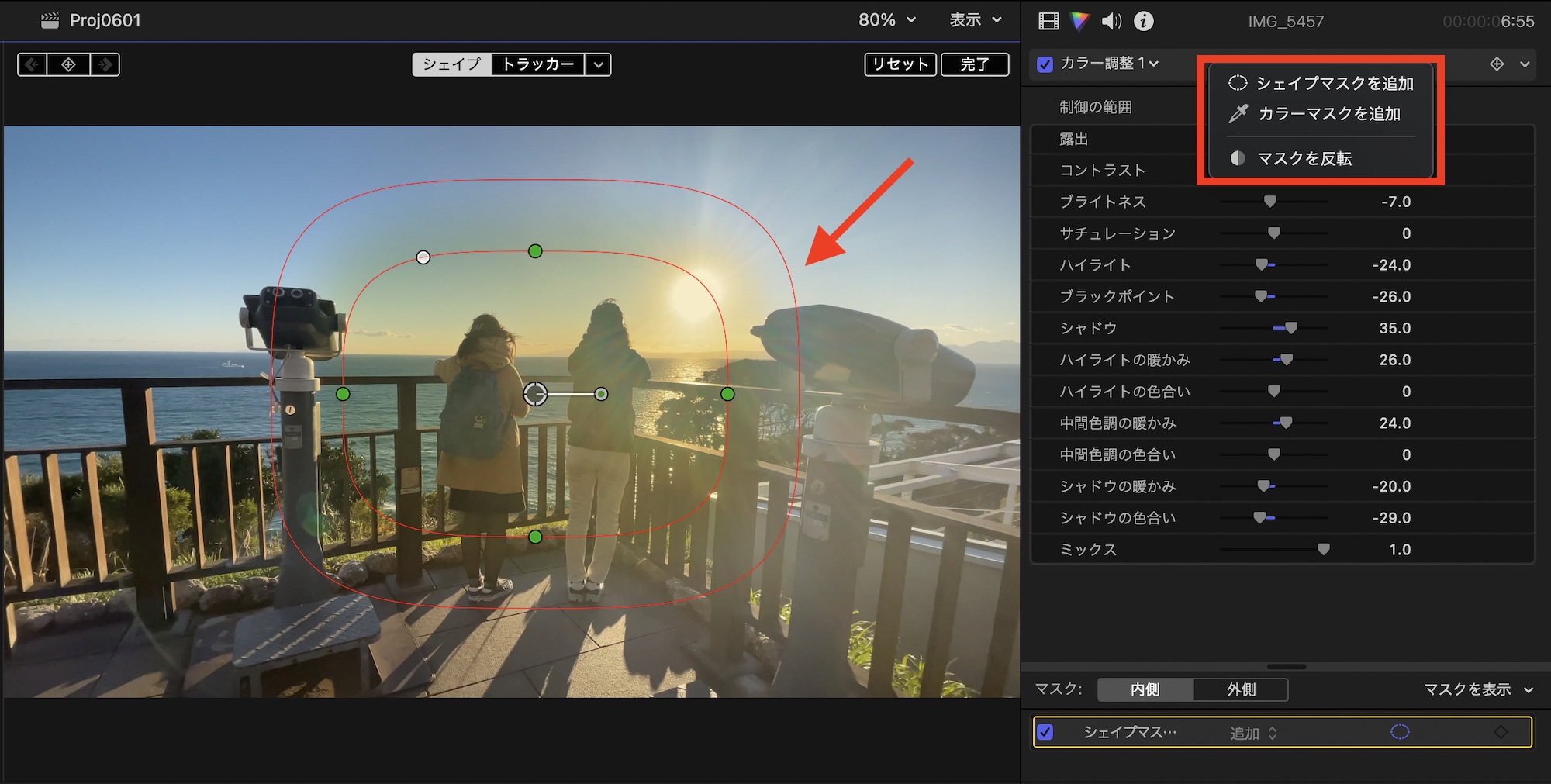Click the ハイライトの暖かみ value 26.0
The image size is (1551, 784).
pyautogui.click(x=1395, y=360)
